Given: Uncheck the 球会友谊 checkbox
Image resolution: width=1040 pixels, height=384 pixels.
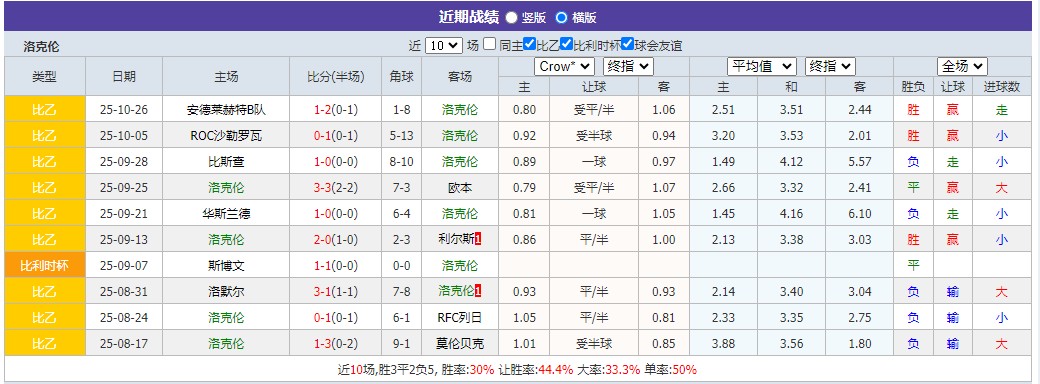Looking at the screenshot, I should pyautogui.click(x=627, y=44).
